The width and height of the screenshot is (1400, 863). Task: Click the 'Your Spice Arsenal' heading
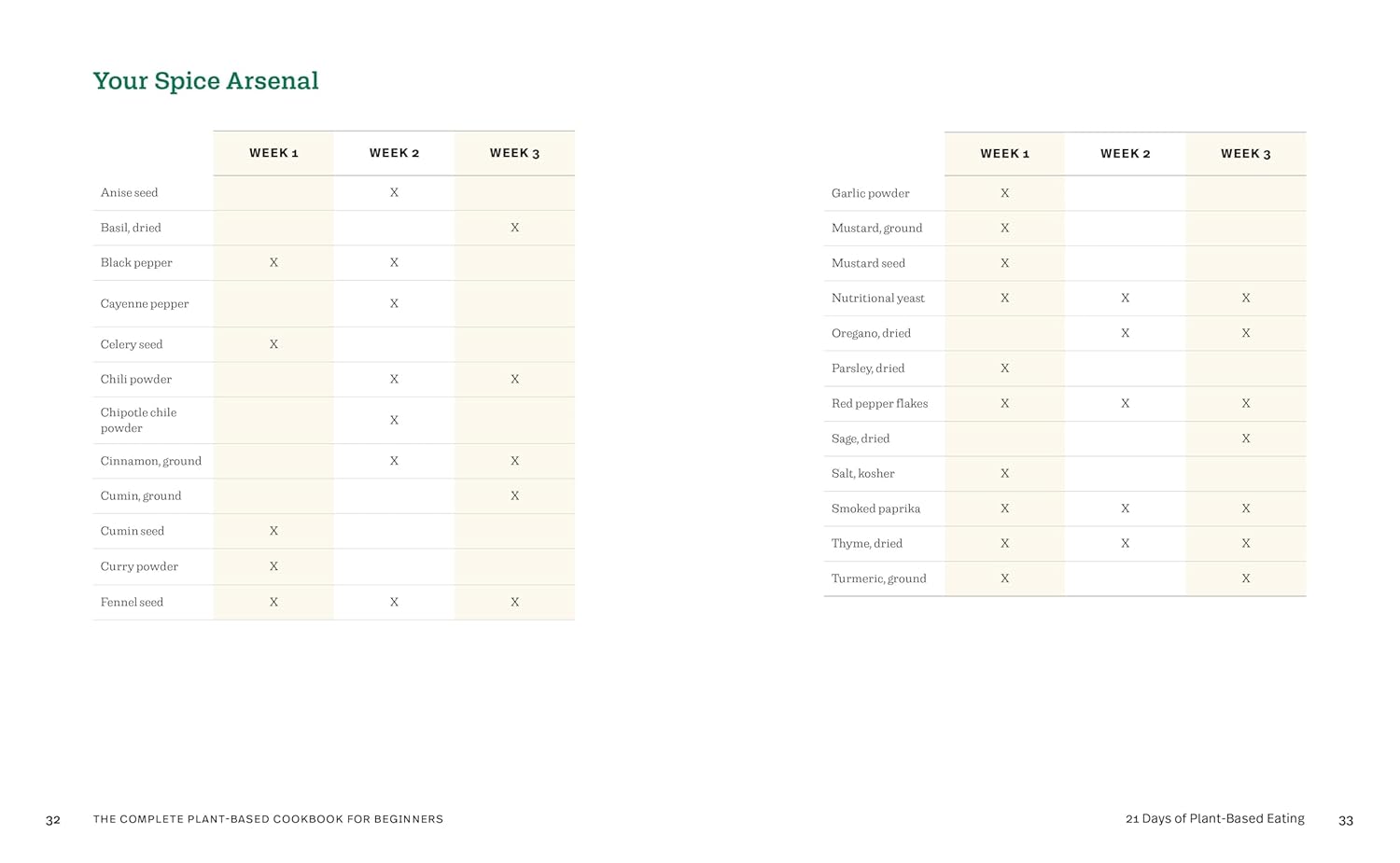205,81
